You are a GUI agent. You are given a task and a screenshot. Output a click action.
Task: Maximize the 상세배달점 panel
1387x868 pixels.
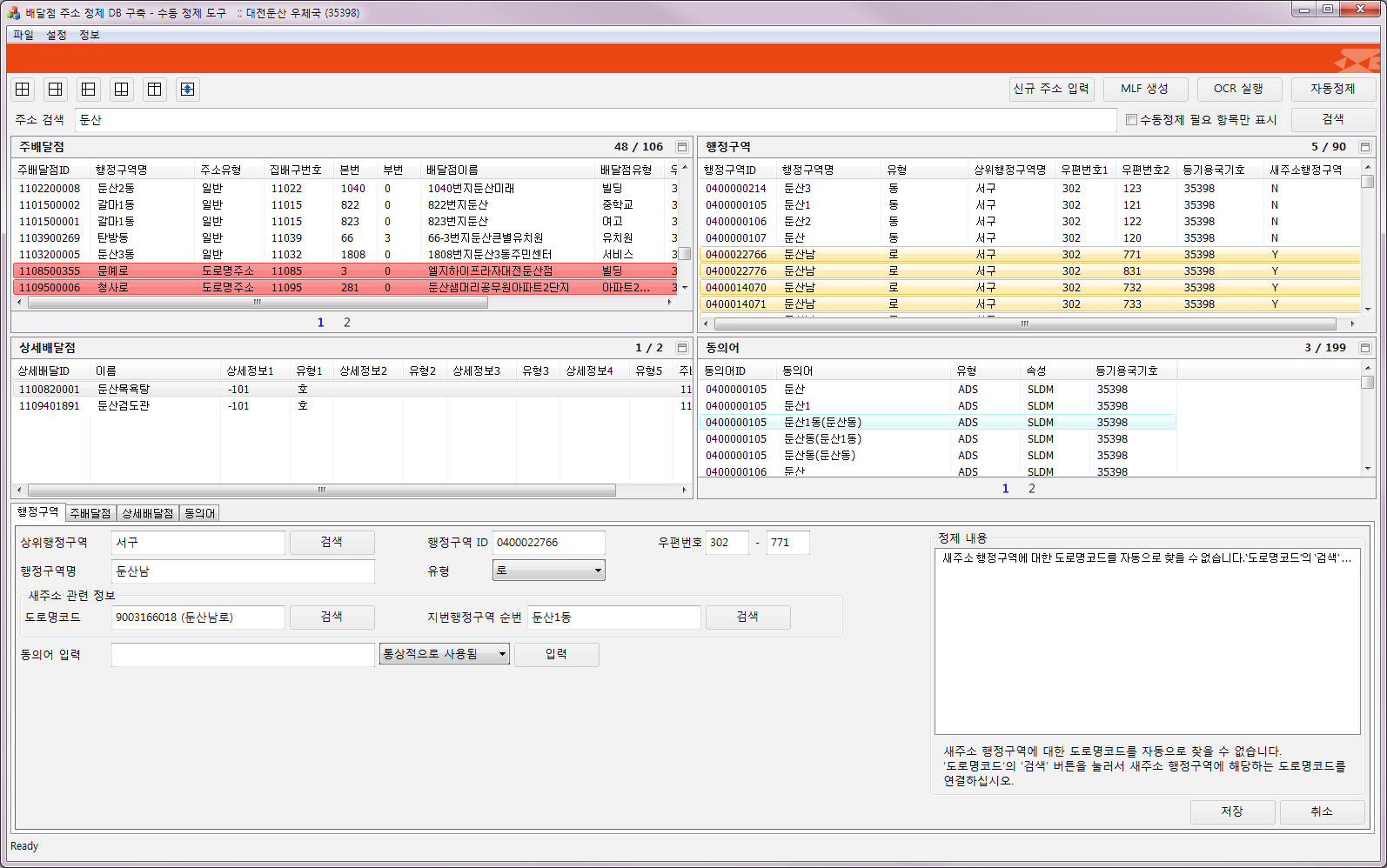pos(682,348)
